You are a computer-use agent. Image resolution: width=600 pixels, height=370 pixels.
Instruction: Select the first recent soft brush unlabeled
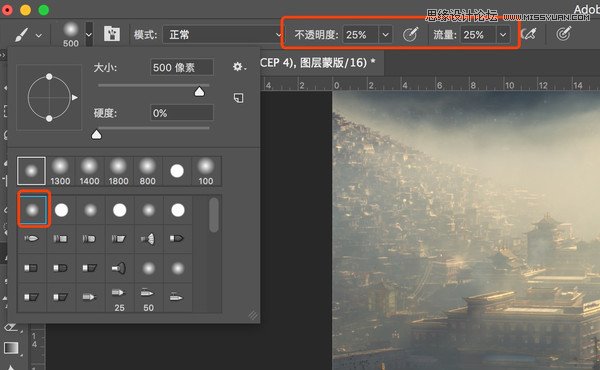[31, 171]
